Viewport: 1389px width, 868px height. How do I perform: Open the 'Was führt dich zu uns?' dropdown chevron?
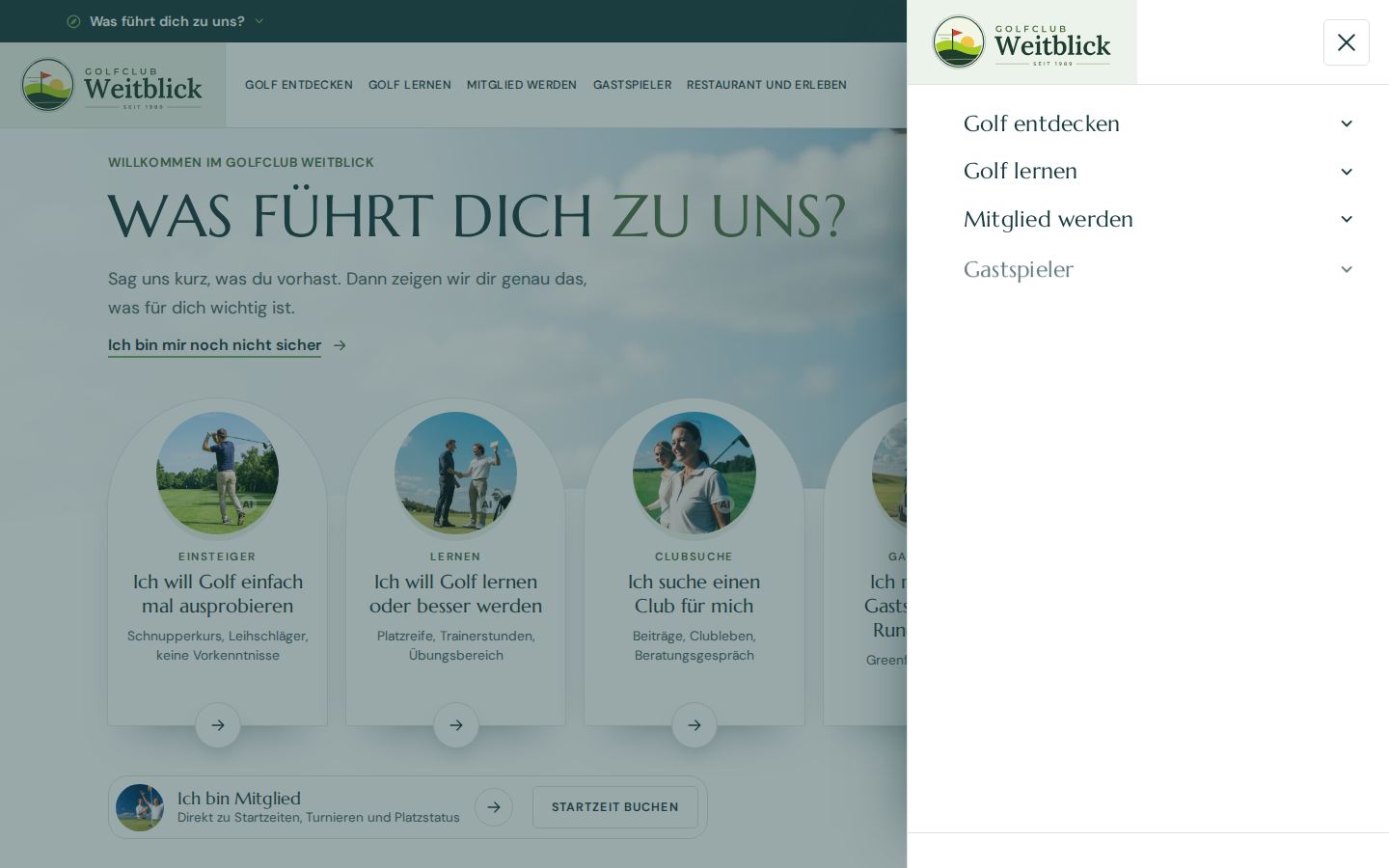(259, 21)
